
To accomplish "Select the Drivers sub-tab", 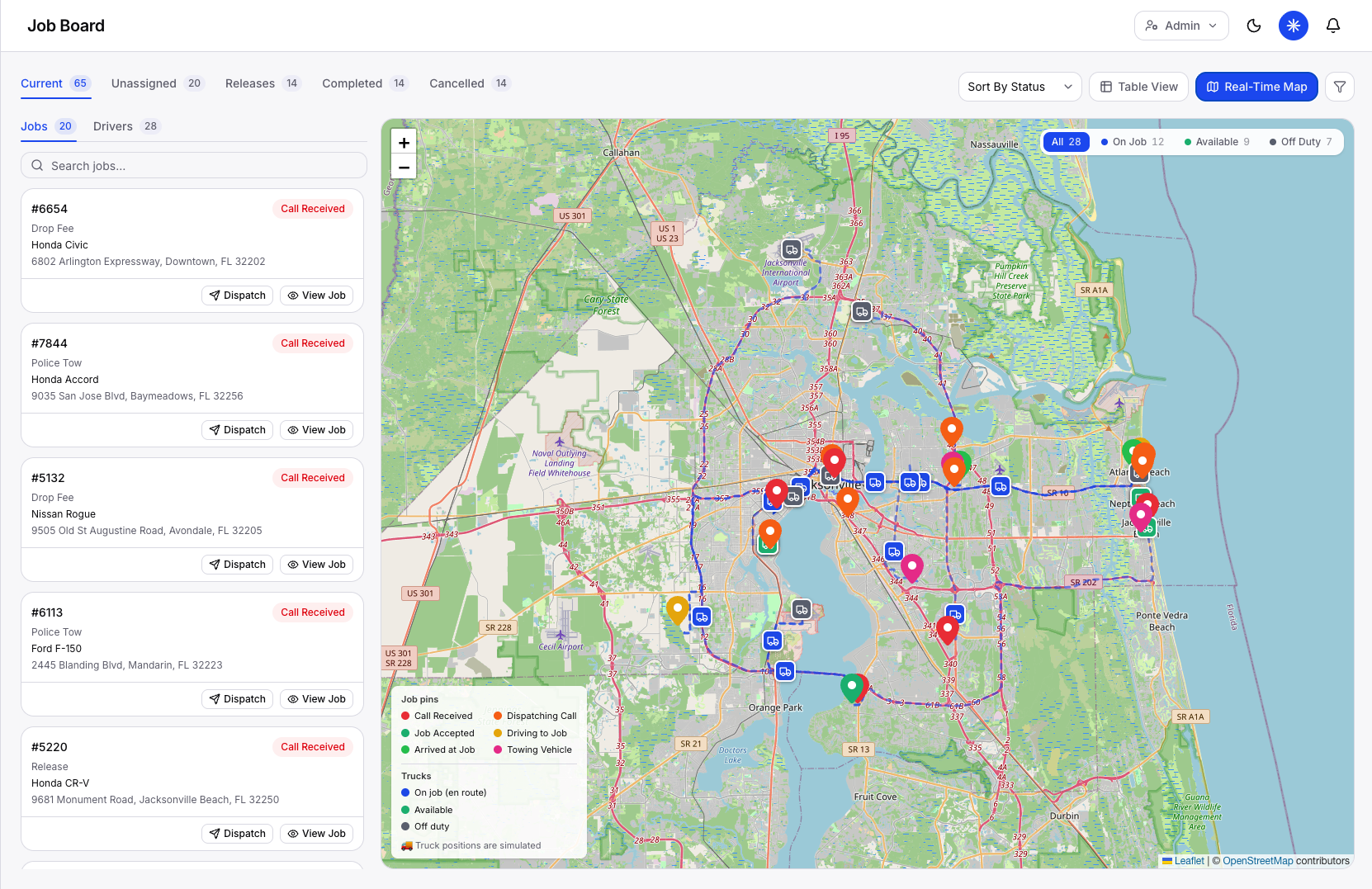I will (126, 126).
